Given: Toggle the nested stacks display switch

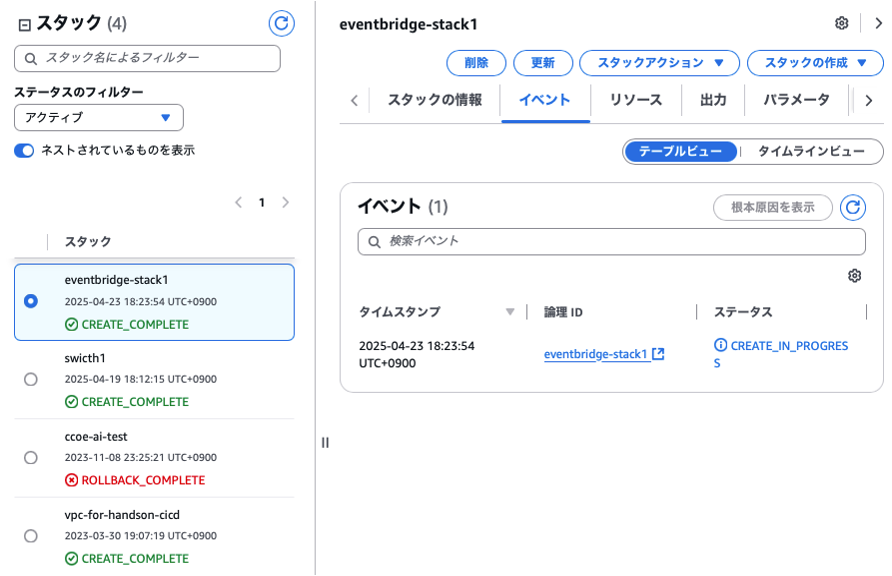Looking at the screenshot, I should tap(24, 150).
